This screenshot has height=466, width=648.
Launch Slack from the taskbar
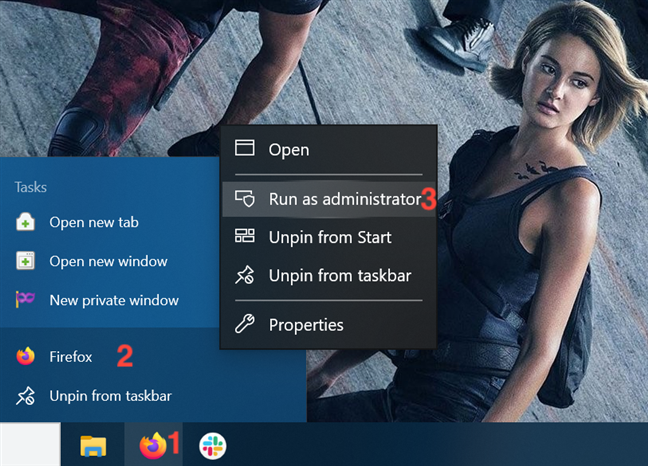click(x=212, y=446)
